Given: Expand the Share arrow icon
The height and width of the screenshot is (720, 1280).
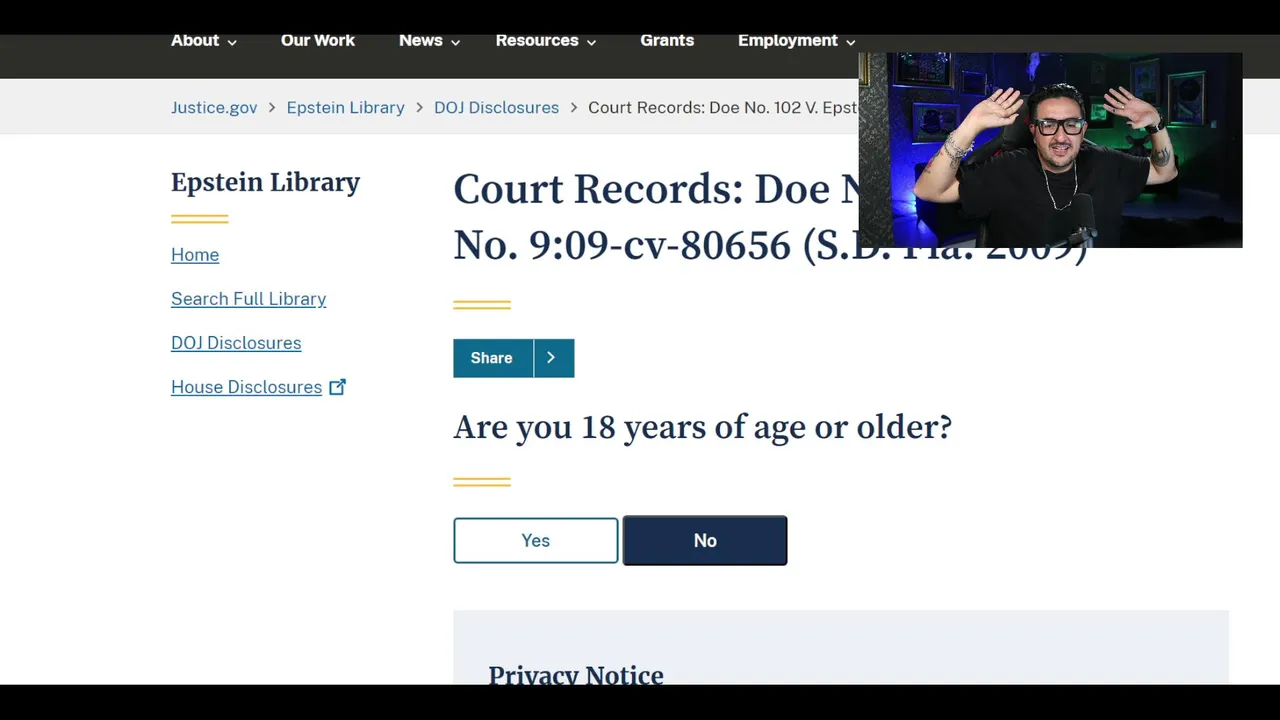Looking at the screenshot, I should 551,358.
